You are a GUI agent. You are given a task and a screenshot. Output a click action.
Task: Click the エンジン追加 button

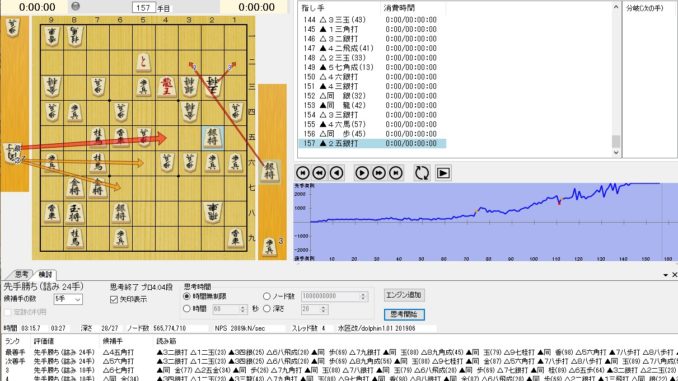[404, 295]
